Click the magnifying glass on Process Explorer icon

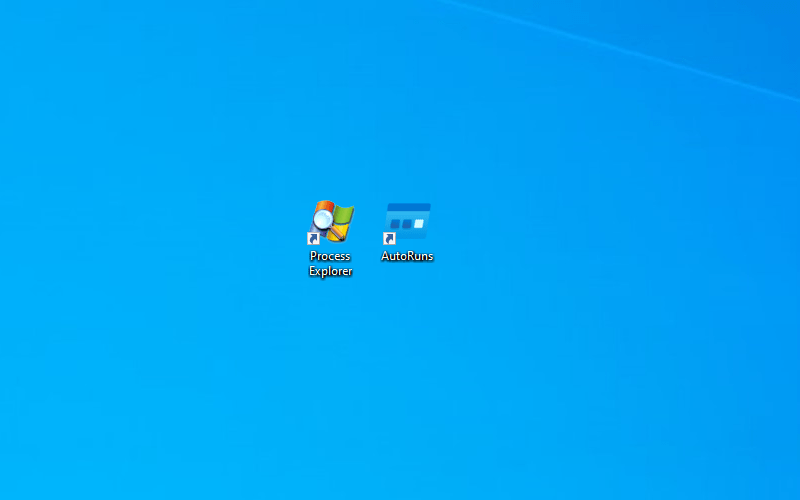coord(324,216)
